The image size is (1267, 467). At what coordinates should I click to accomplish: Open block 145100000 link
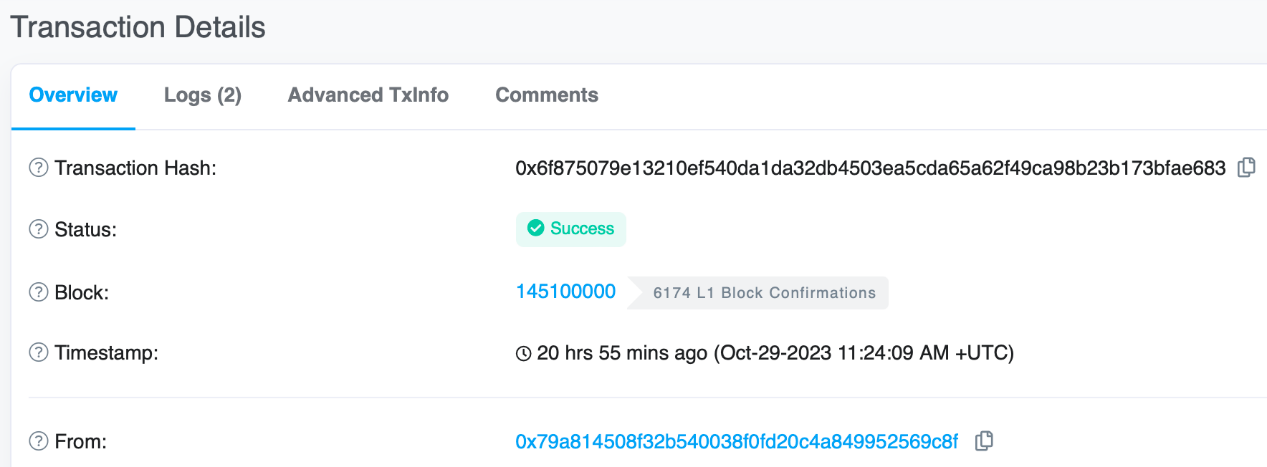click(566, 292)
